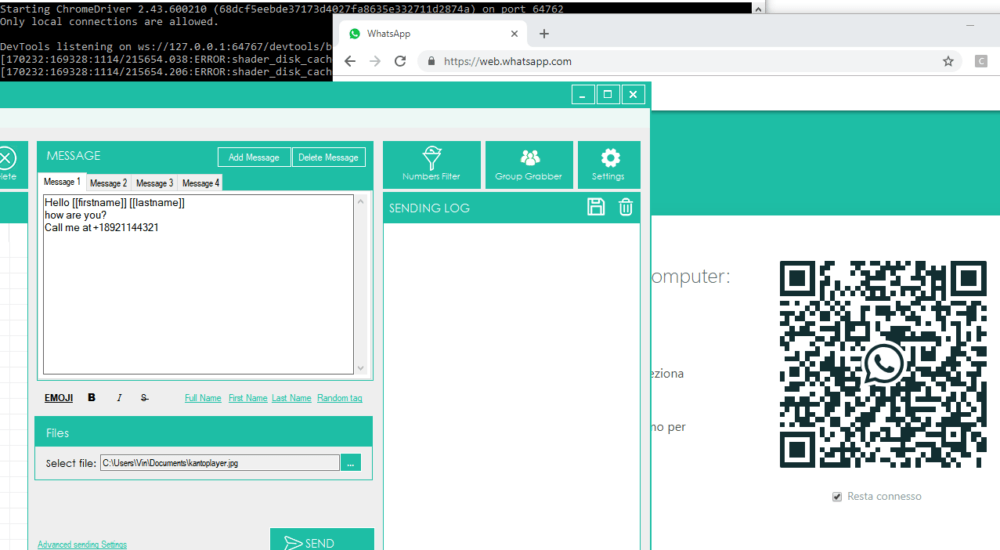Click the WhatsApp QR code in Chrome
This screenshot has height=550, width=1000.
pos(883,364)
